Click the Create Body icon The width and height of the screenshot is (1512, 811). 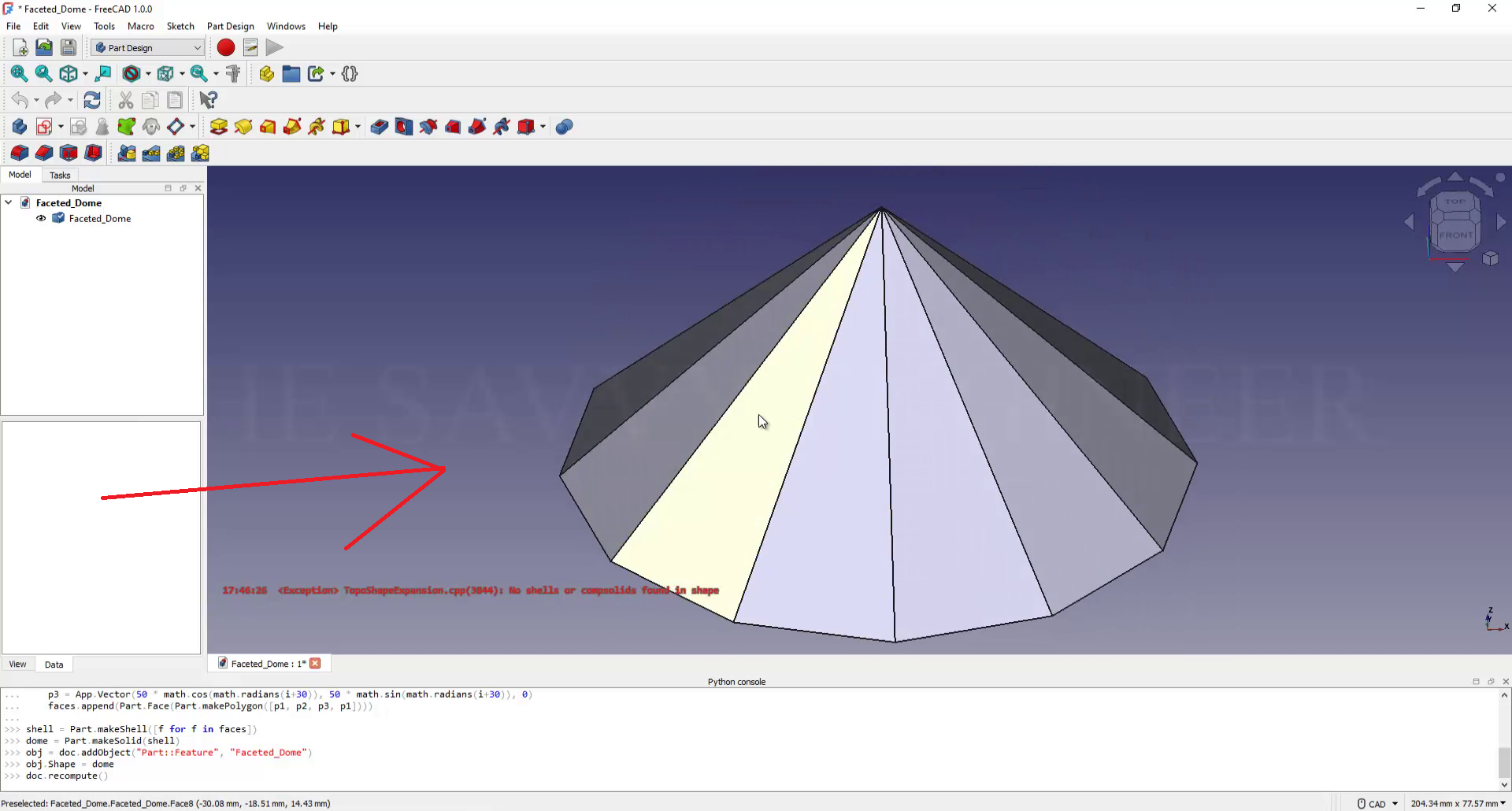pos(20,127)
